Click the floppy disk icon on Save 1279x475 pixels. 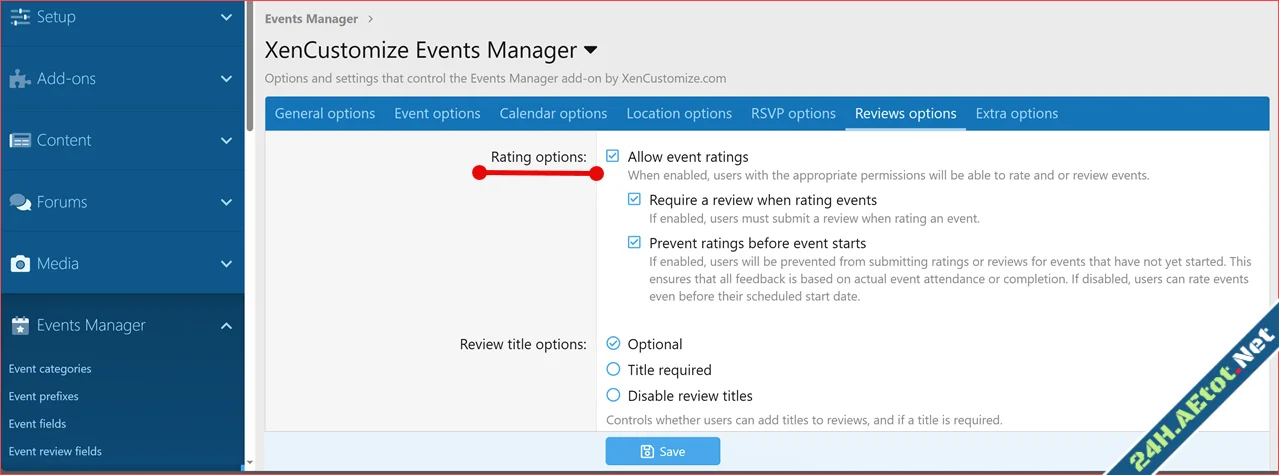pos(647,452)
